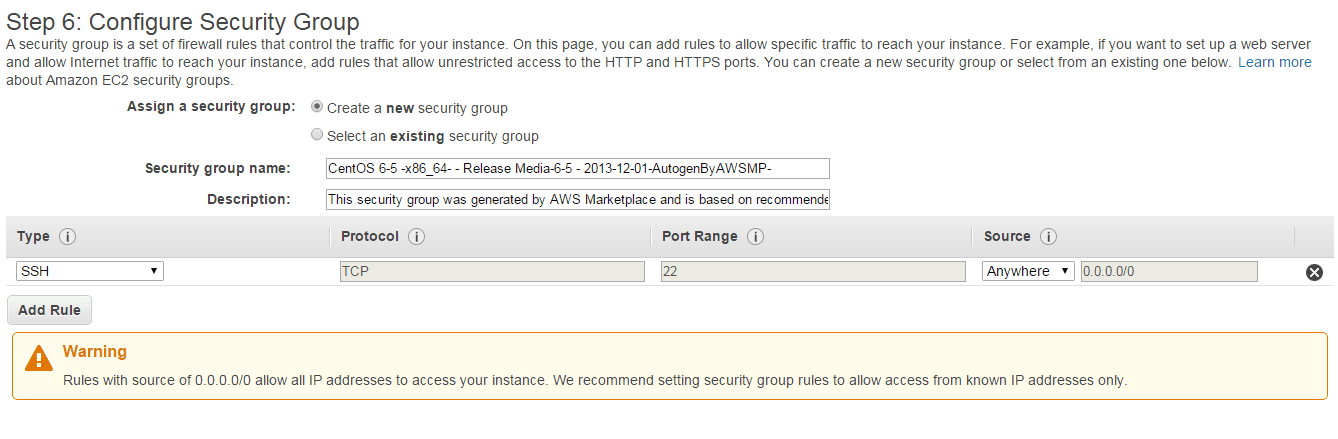
Task: Click the port range 22 field
Action: [812, 271]
